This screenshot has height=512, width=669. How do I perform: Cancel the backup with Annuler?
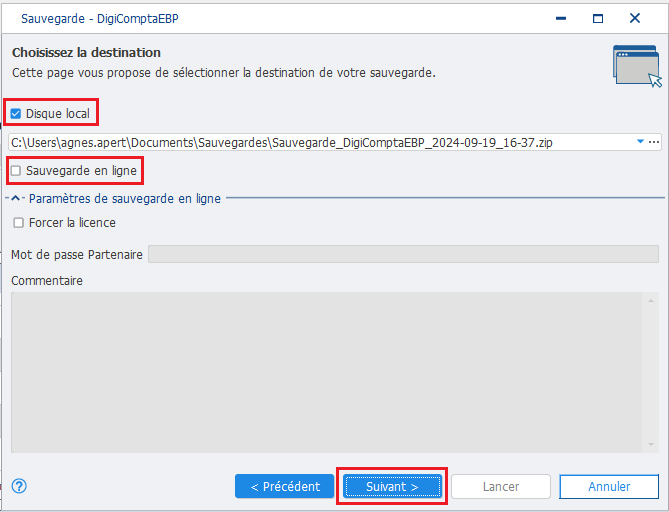coord(609,486)
